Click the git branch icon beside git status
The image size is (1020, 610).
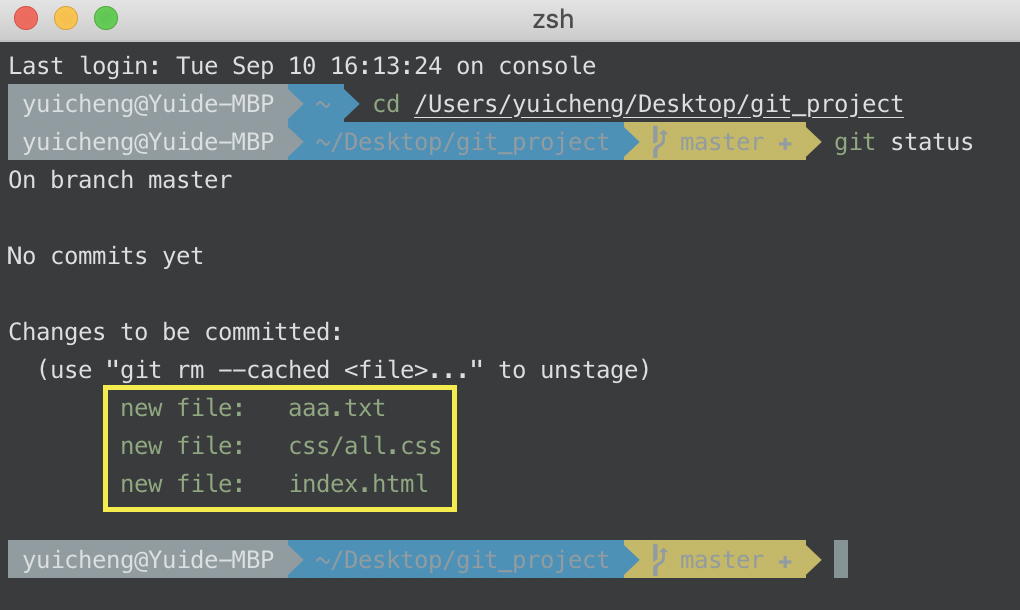click(659, 142)
